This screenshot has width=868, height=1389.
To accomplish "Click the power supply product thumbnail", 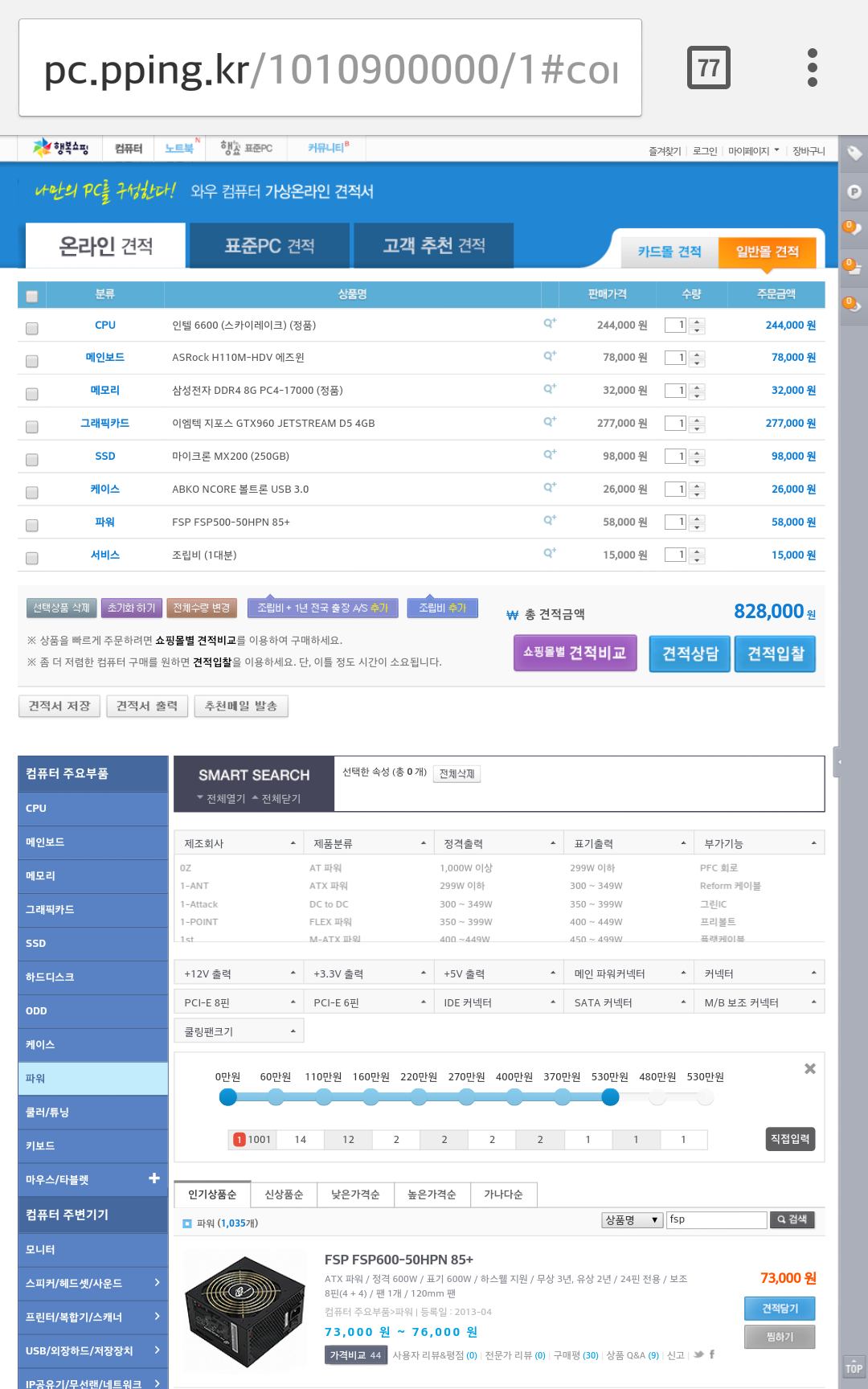I will pyautogui.click(x=244, y=1312).
